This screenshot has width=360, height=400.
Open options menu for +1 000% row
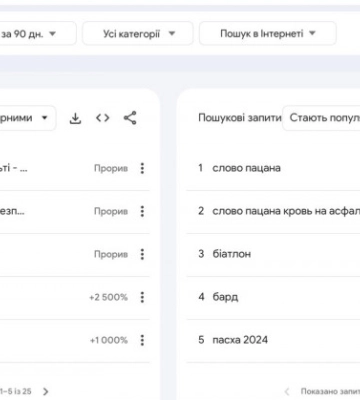coord(142,340)
